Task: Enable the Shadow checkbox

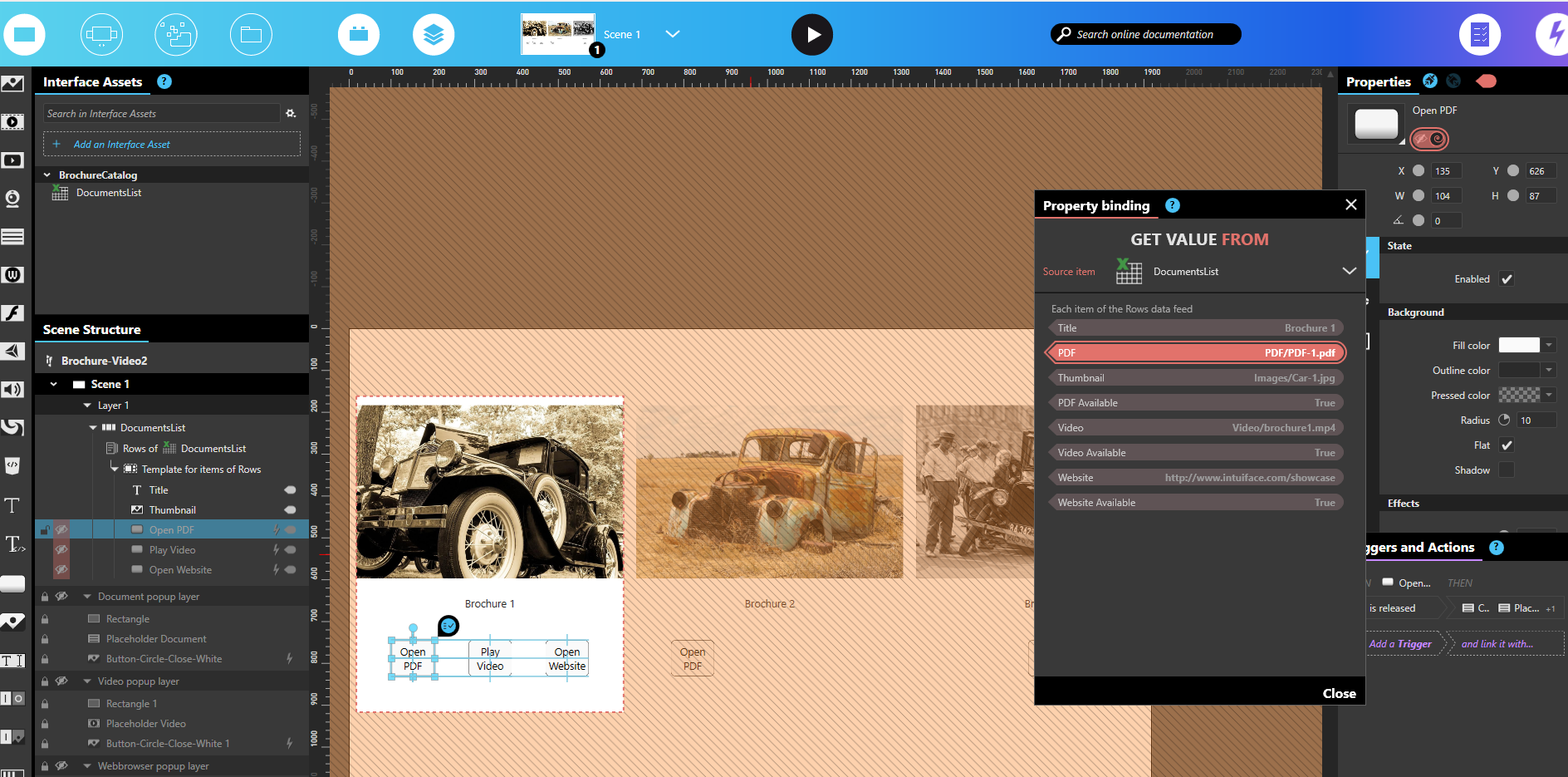Action: tap(1507, 470)
